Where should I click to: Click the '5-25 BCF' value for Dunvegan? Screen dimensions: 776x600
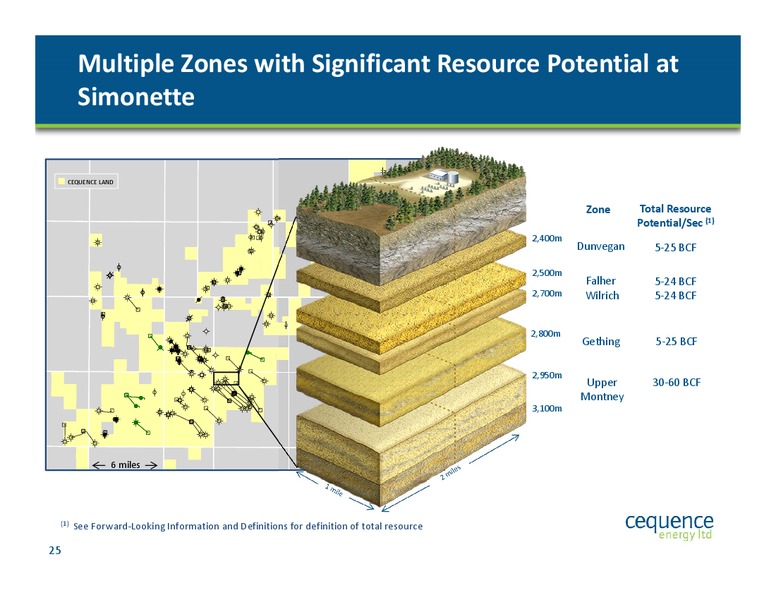(676, 247)
